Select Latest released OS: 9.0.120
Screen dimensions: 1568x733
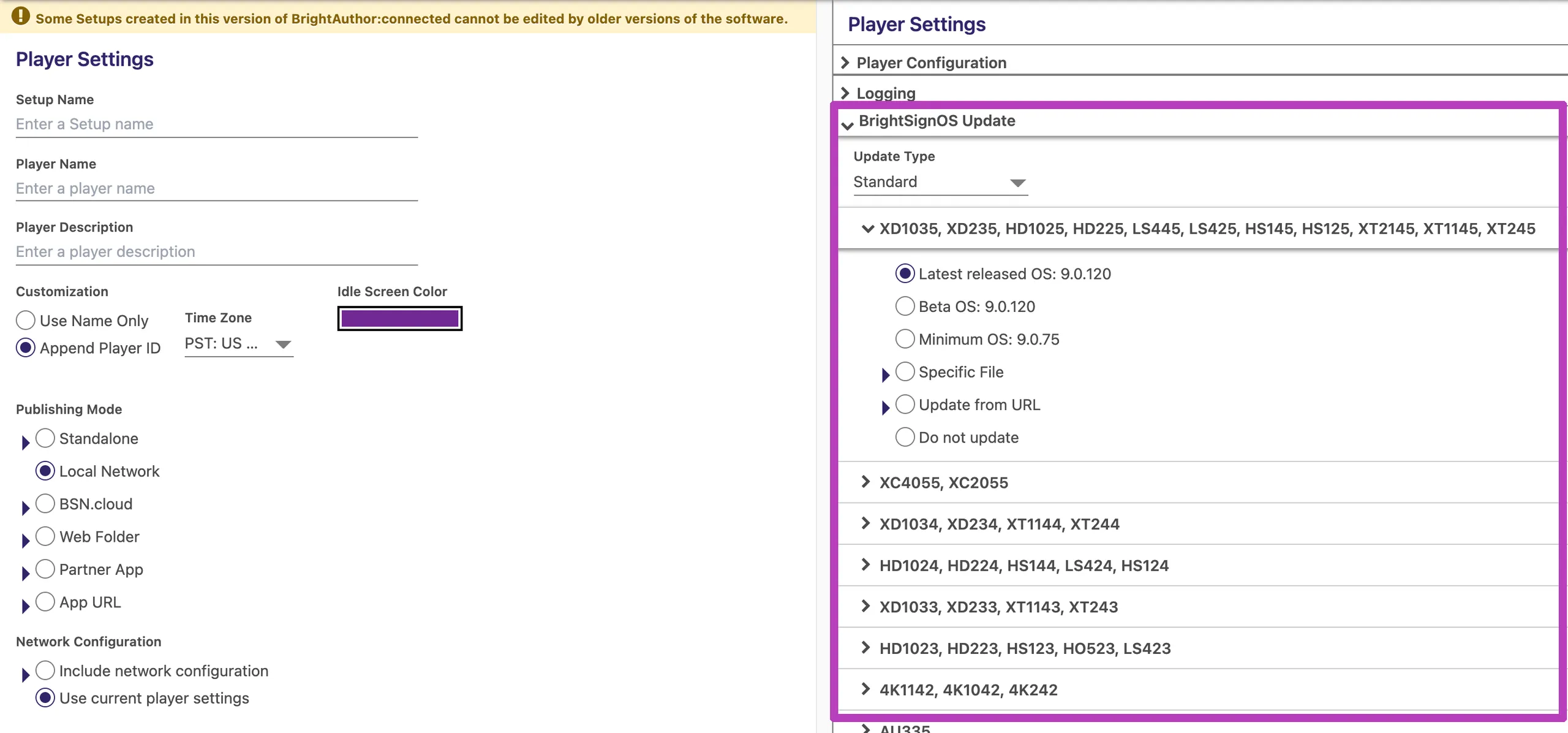tap(905, 273)
